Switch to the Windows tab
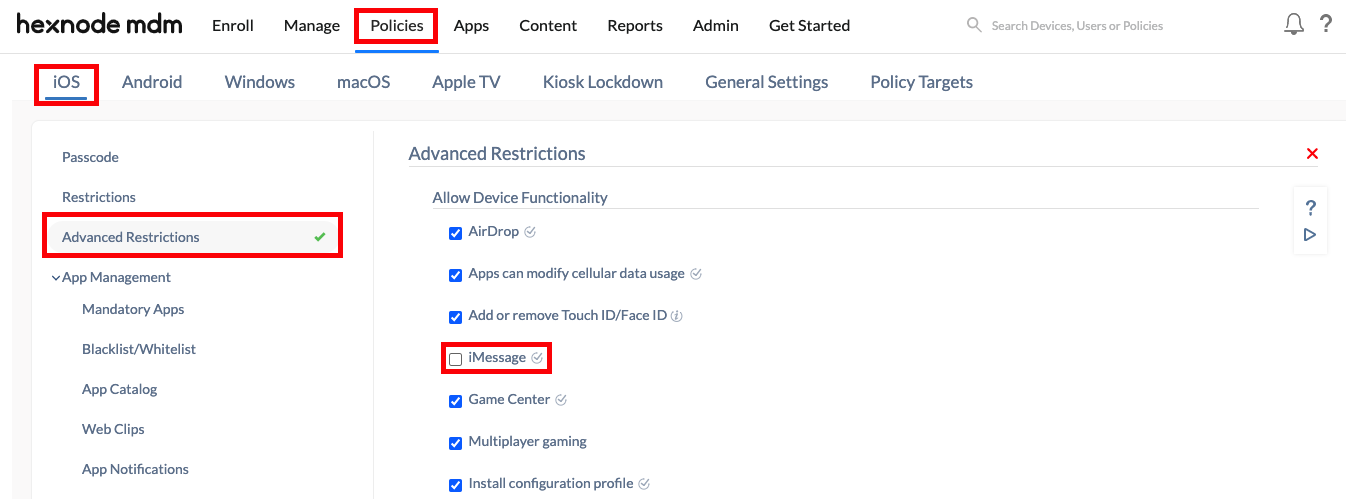 pos(260,82)
